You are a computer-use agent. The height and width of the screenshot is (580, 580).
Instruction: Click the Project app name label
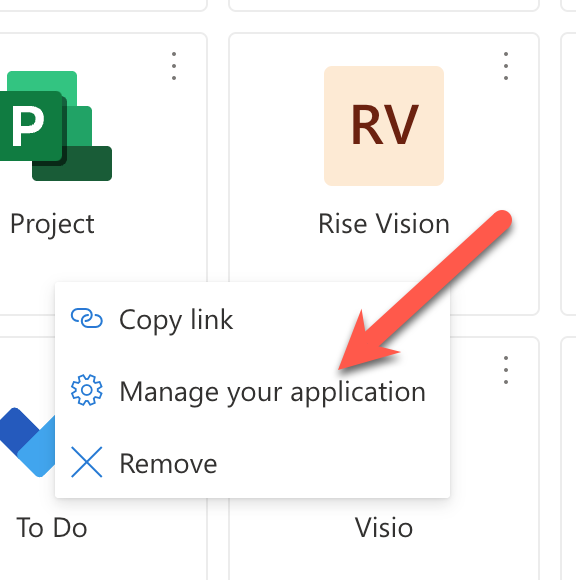coord(52,224)
